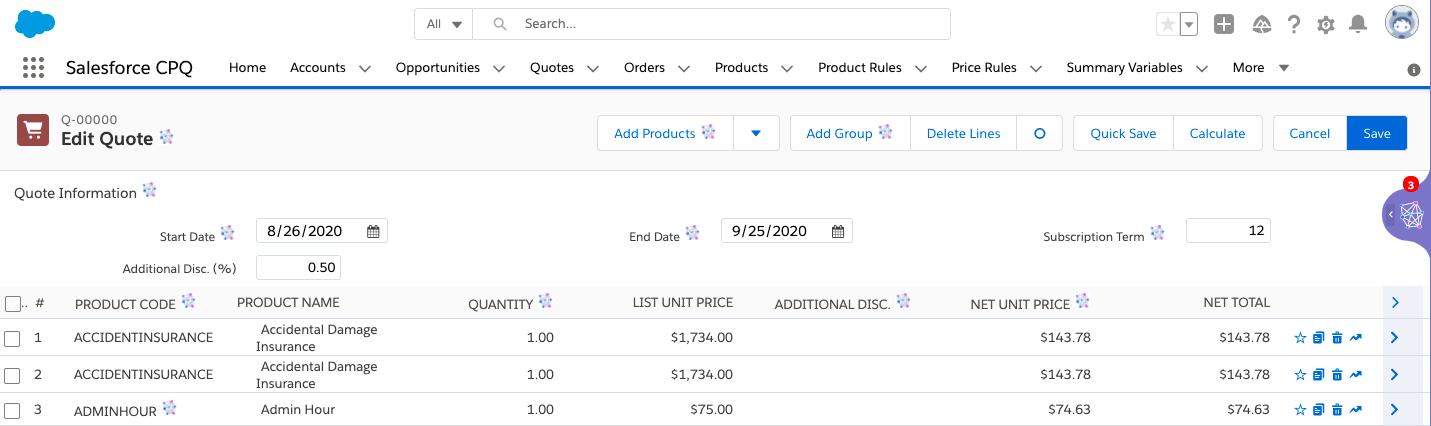Screen dimensions: 1431x426
Task: Expand Admin Hour line drawer arrow
Action: (1394, 409)
